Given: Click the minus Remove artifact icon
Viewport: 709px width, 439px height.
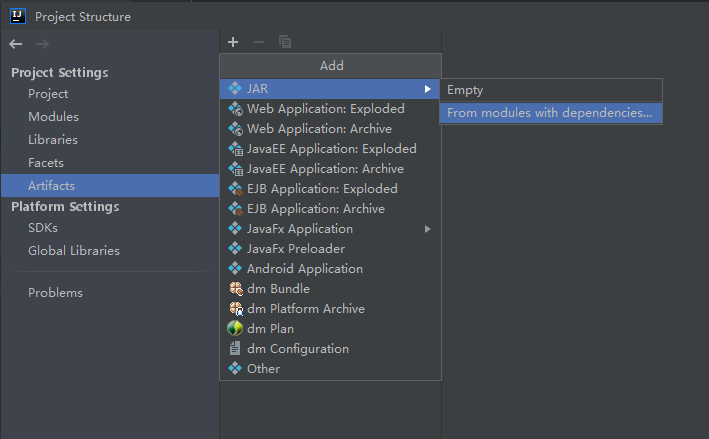Looking at the screenshot, I should [259, 42].
